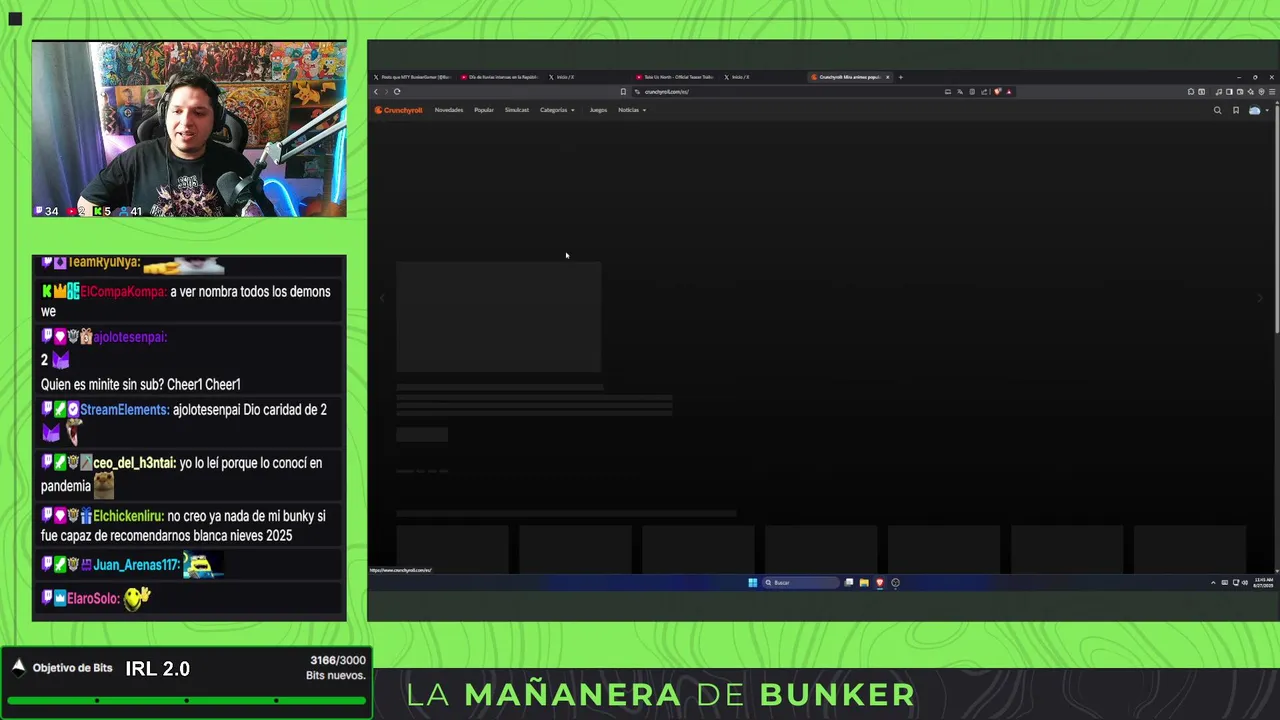Switch to the Official Teaser Trailer tab
Image resolution: width=1280 pixels, height=720 pixels.
point(675,77)
